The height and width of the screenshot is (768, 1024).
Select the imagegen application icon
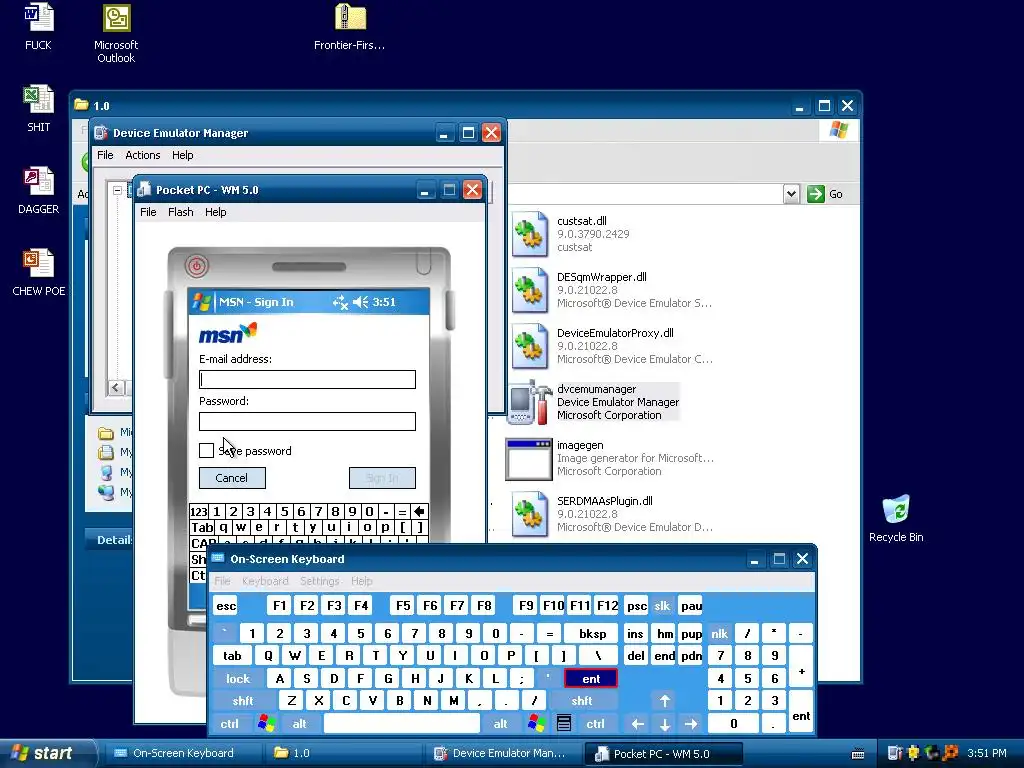[529, 458]
